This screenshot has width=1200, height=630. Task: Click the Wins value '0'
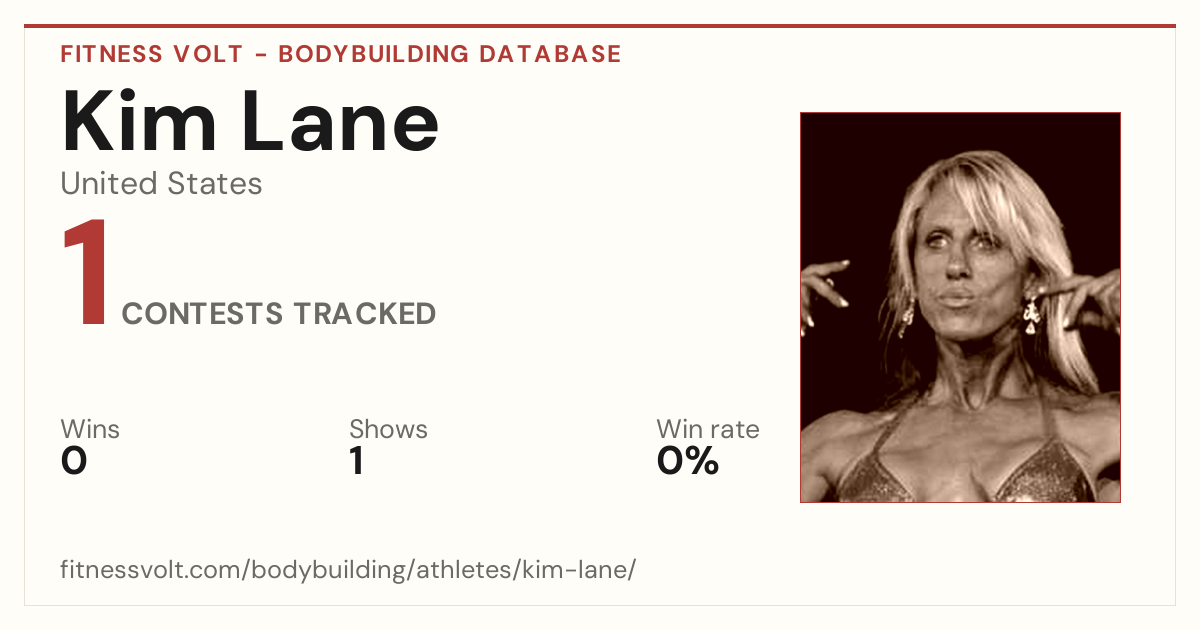[x=74, y=461]
